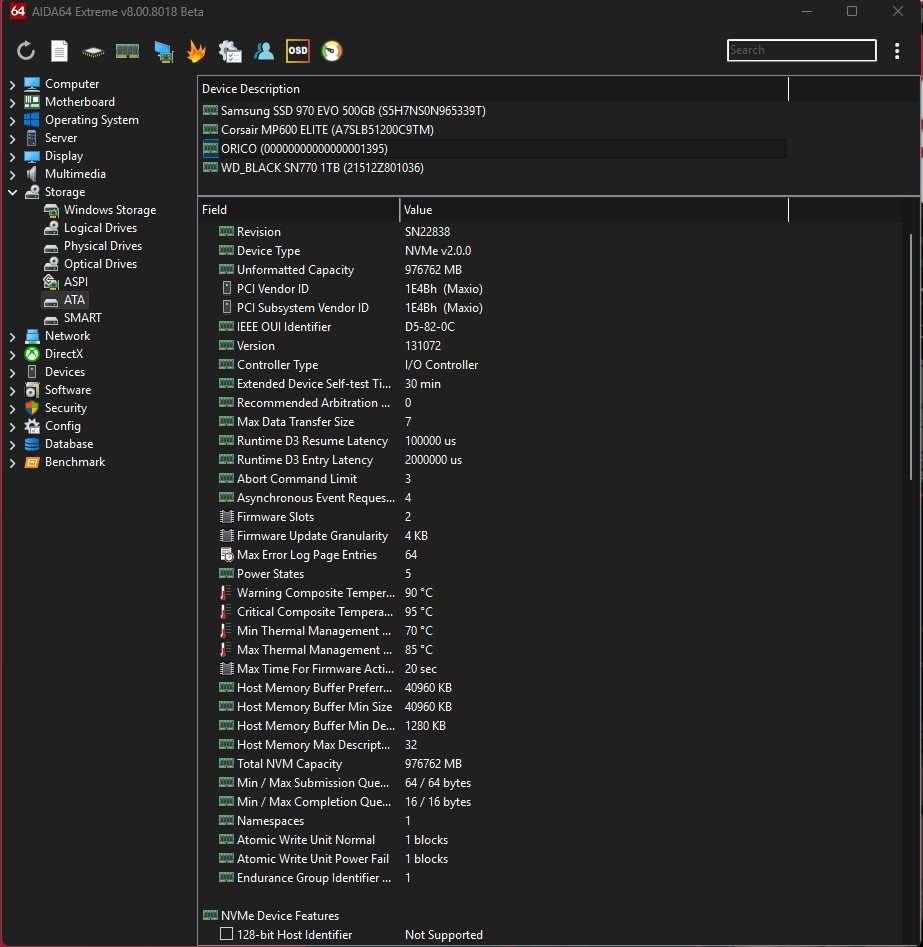Select the Samsung SSD 970 EVO device
The height and width of the screenshot is (947, 923).
pyautogui.click(x=352, y=111)
